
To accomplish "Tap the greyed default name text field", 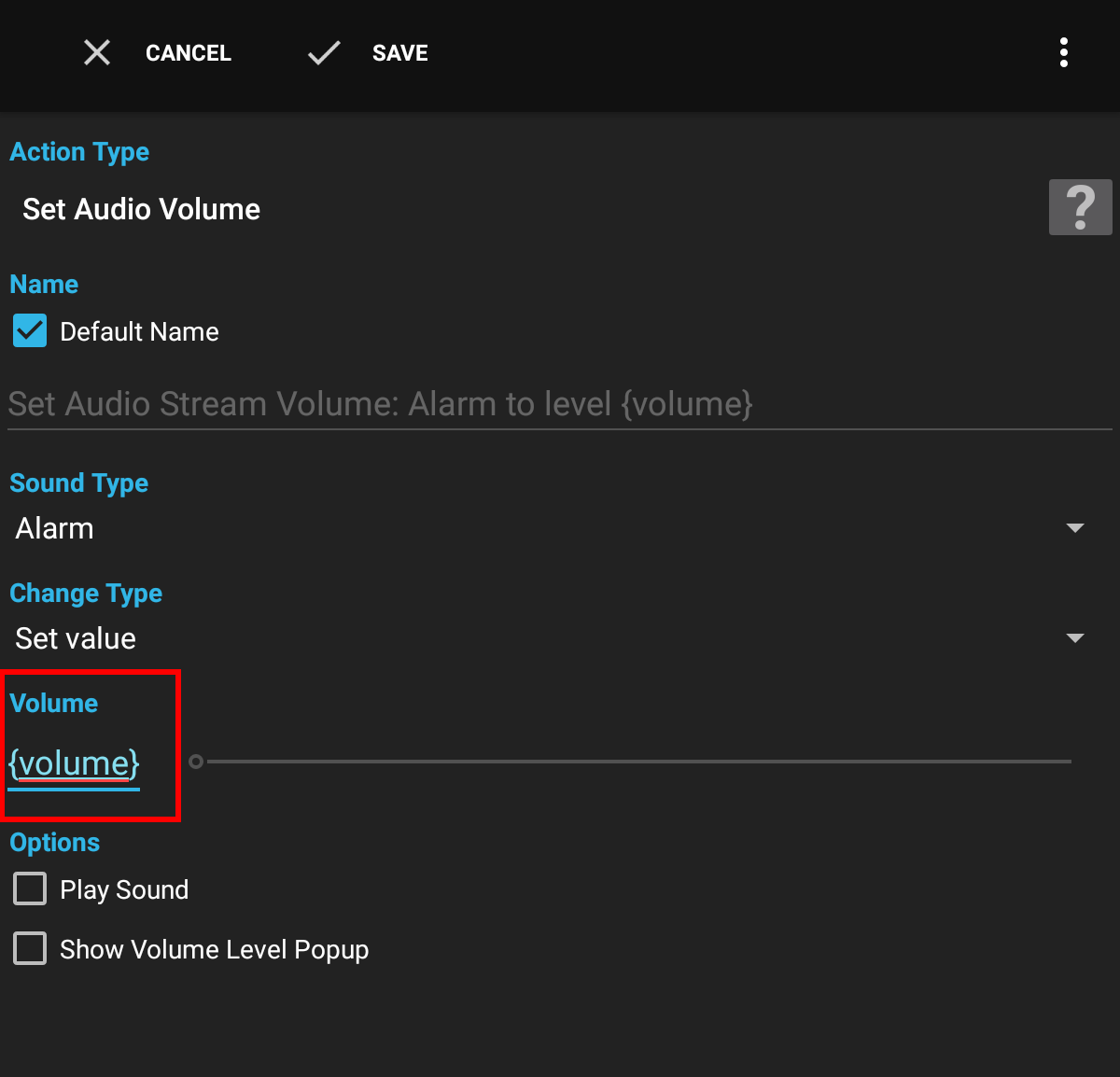I will click(380, 403).
